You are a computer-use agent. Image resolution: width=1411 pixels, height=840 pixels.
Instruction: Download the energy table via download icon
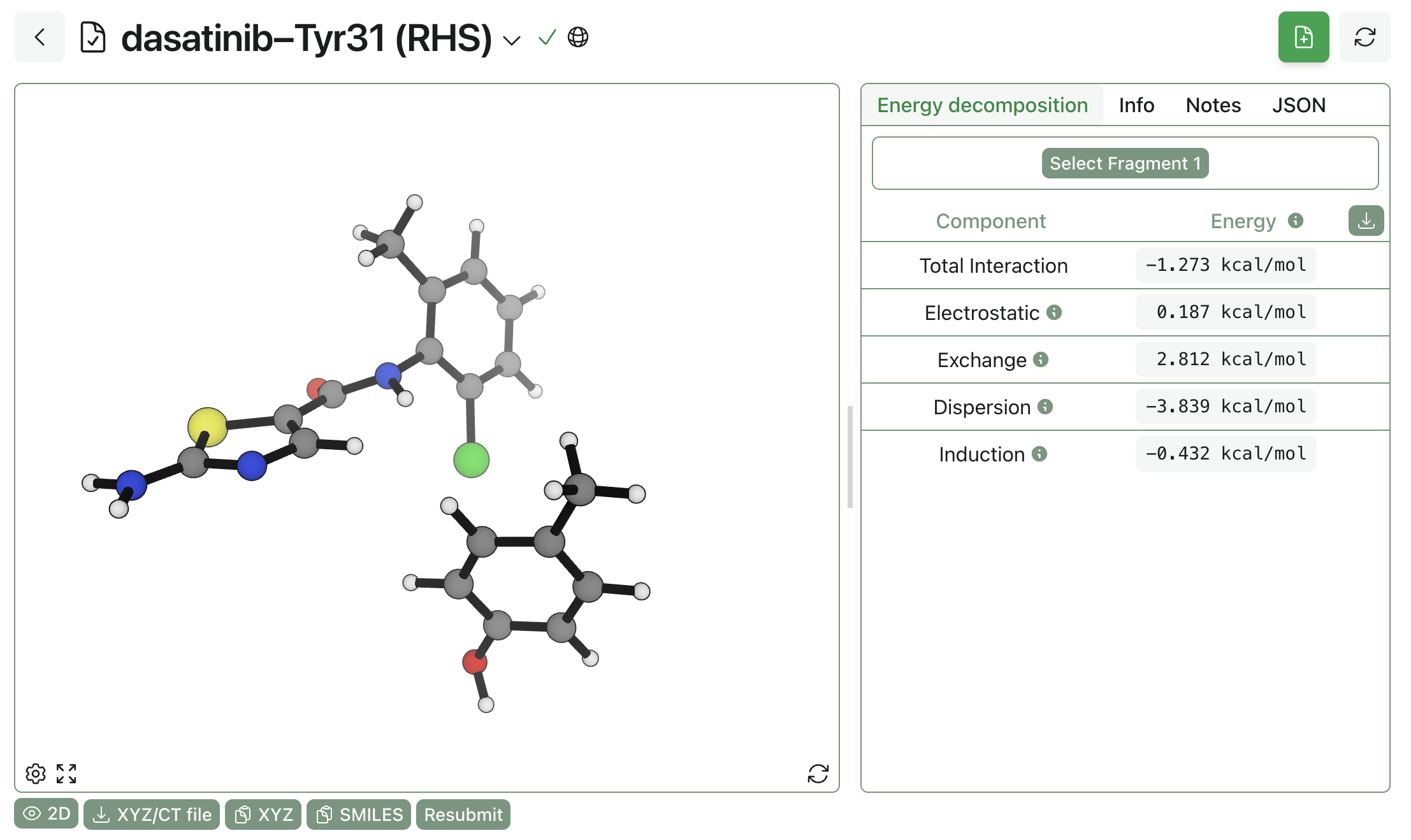click(x=1366, y=221)
